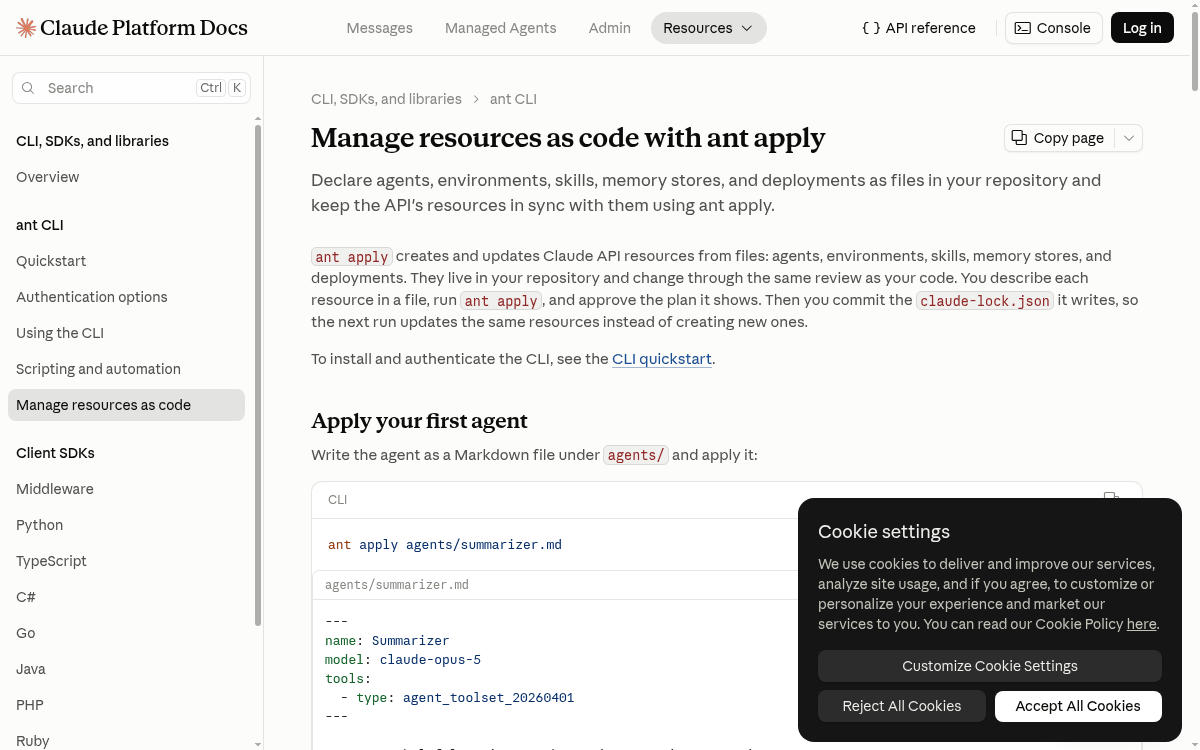Switch to Managed Agents tab

(500, 28)
